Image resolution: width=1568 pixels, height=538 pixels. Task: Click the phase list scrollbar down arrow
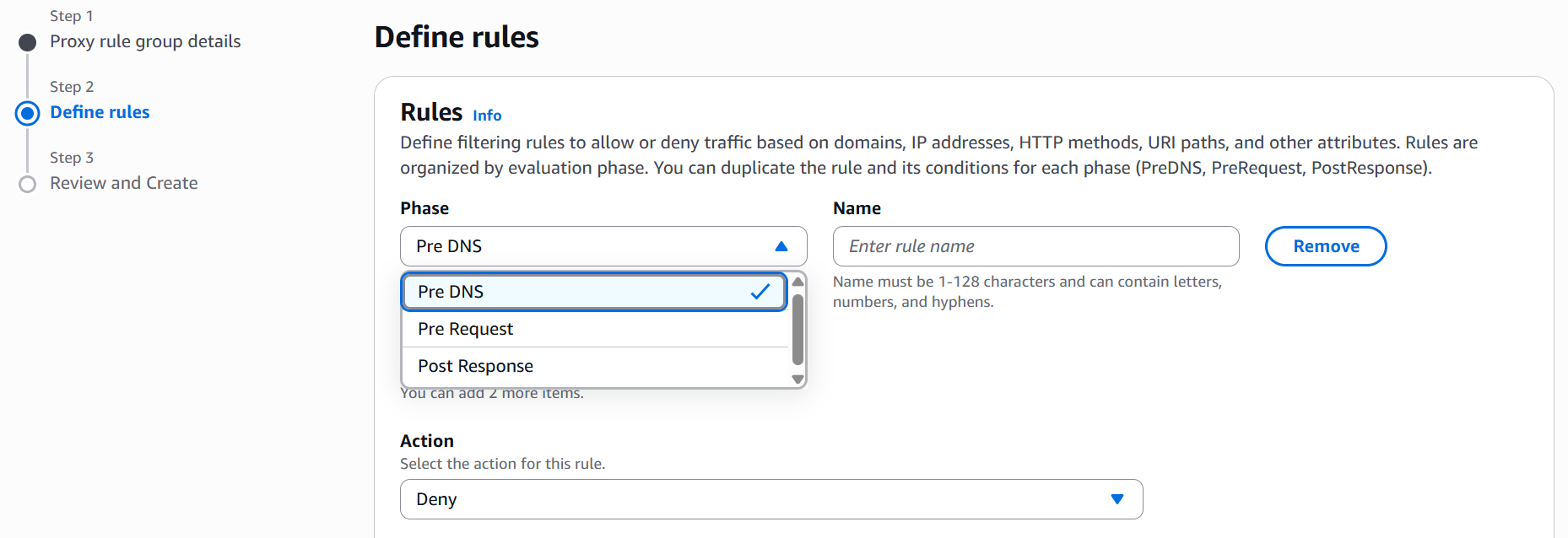[x=798, y=379]
